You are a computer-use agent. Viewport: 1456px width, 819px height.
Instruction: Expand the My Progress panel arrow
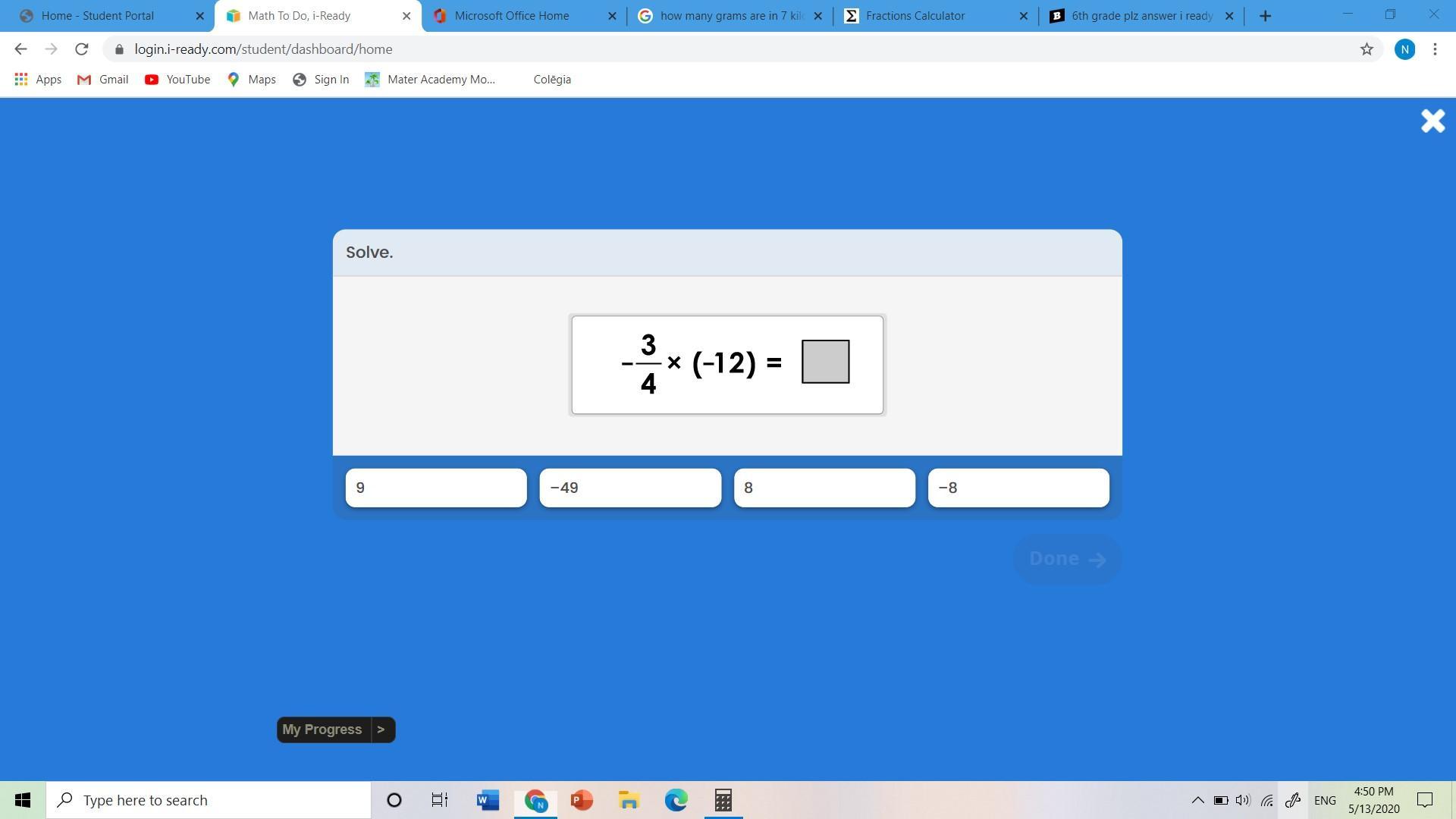(x=381, y=730)
